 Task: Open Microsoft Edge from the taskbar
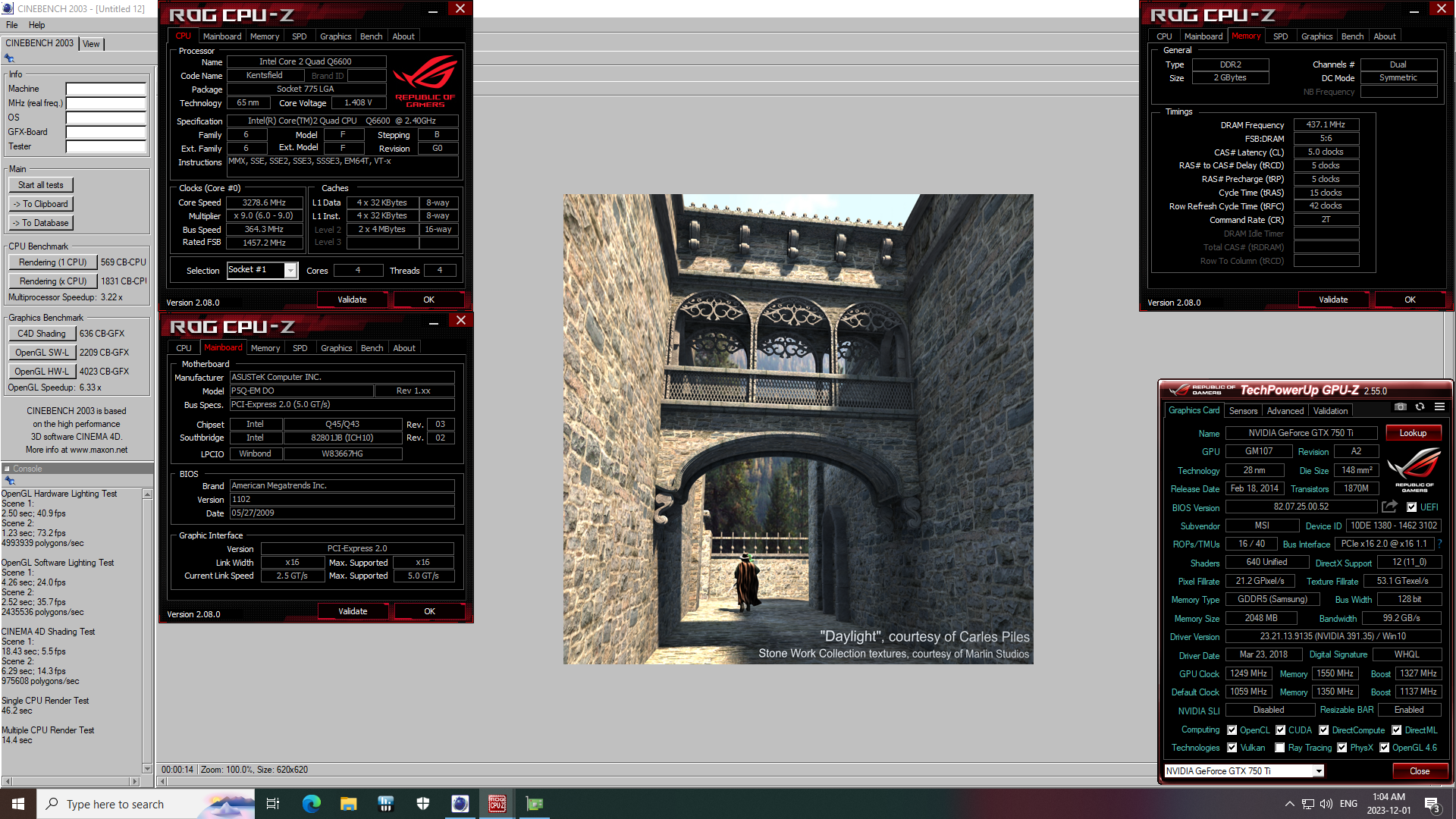311,804
